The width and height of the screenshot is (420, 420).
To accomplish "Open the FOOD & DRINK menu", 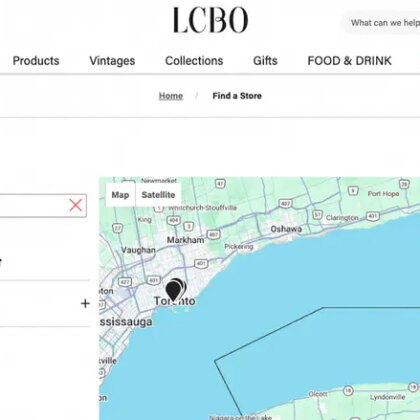I will tap(349, 61).
